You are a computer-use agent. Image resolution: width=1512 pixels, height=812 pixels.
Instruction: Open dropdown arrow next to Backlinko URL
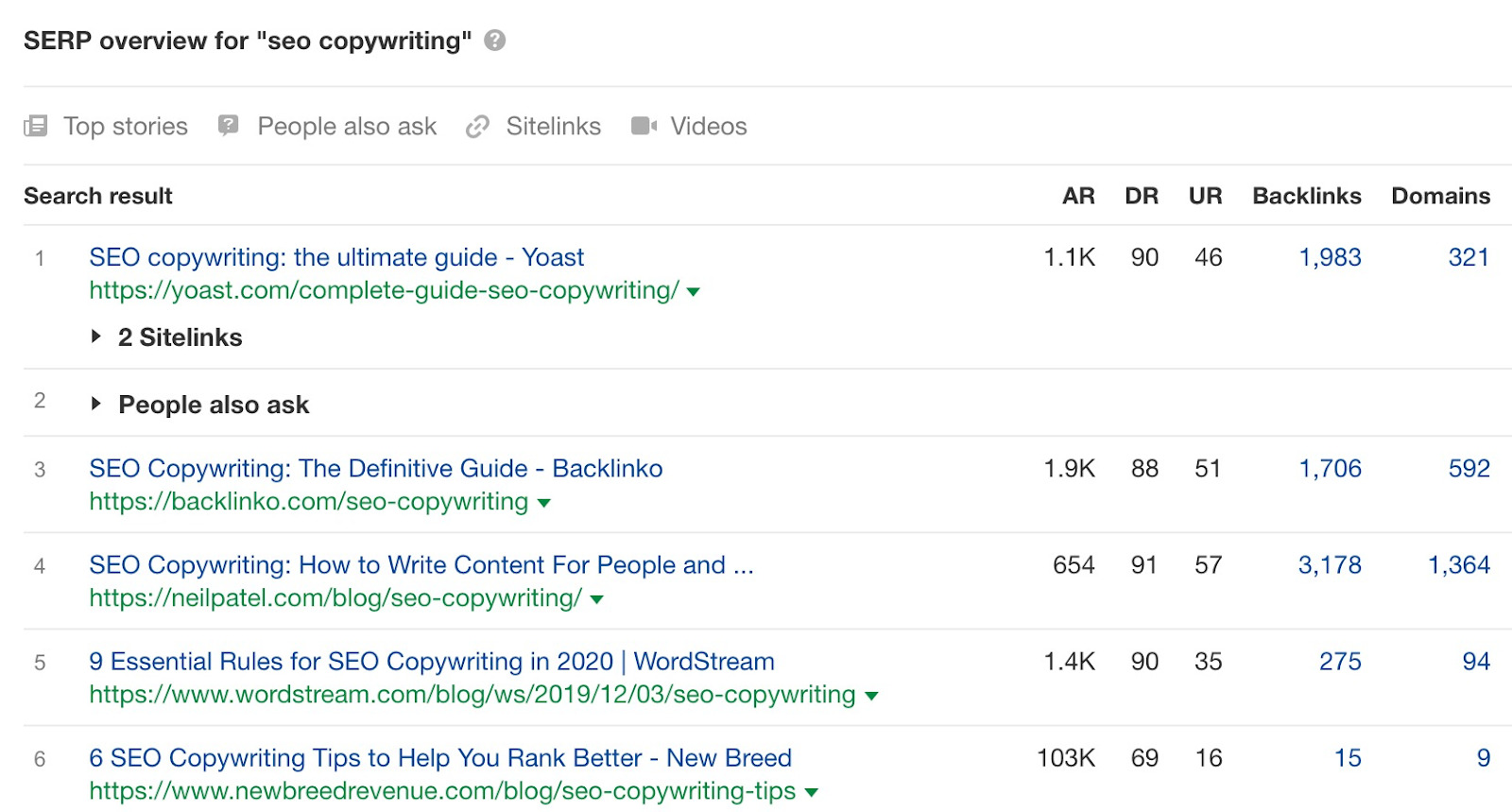pyautogui.click(x=543, y=503)
